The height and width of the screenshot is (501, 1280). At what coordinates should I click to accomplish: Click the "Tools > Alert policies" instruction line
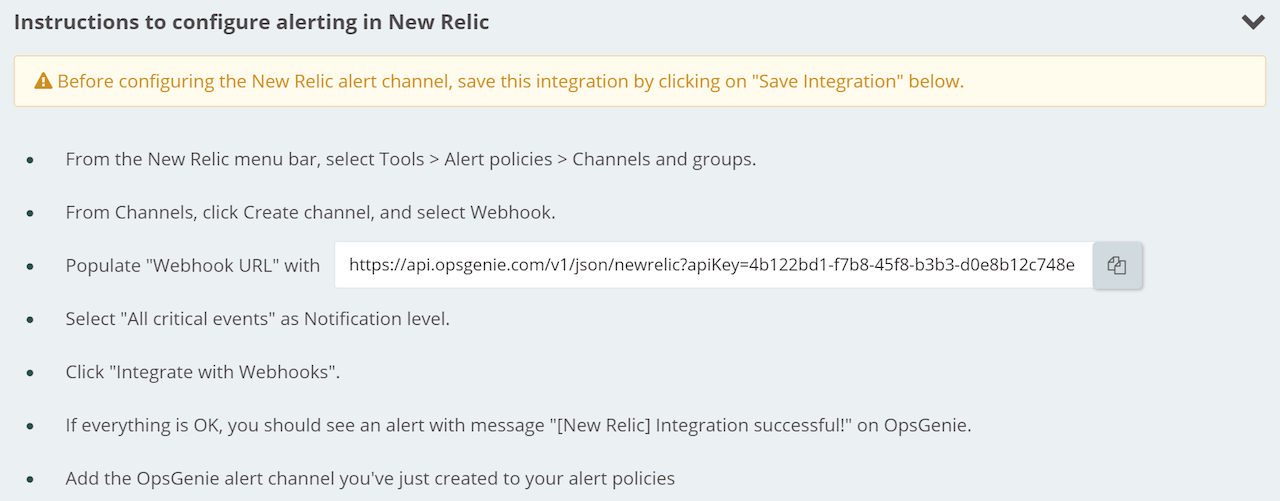click(410, 160)
